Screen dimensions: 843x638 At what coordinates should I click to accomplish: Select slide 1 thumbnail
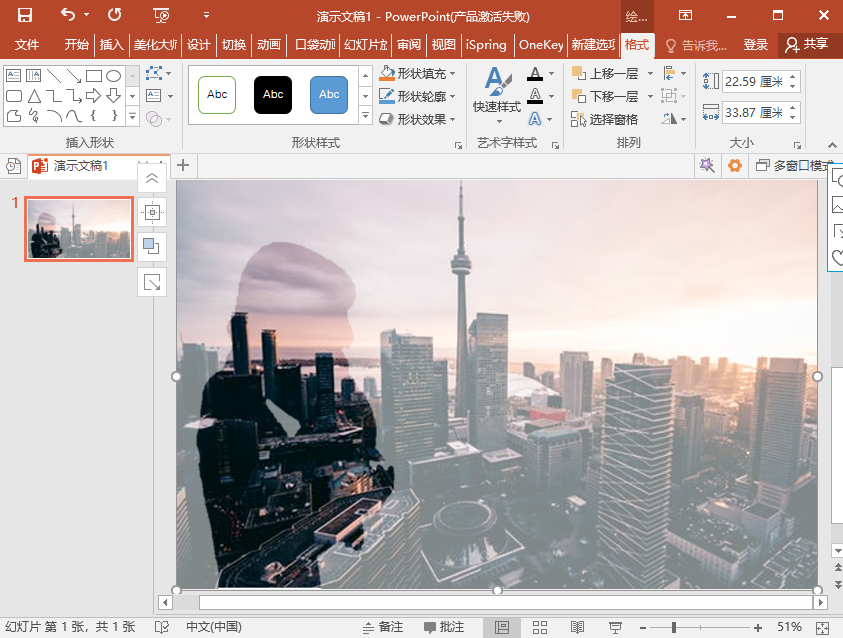tap(79, 229)
